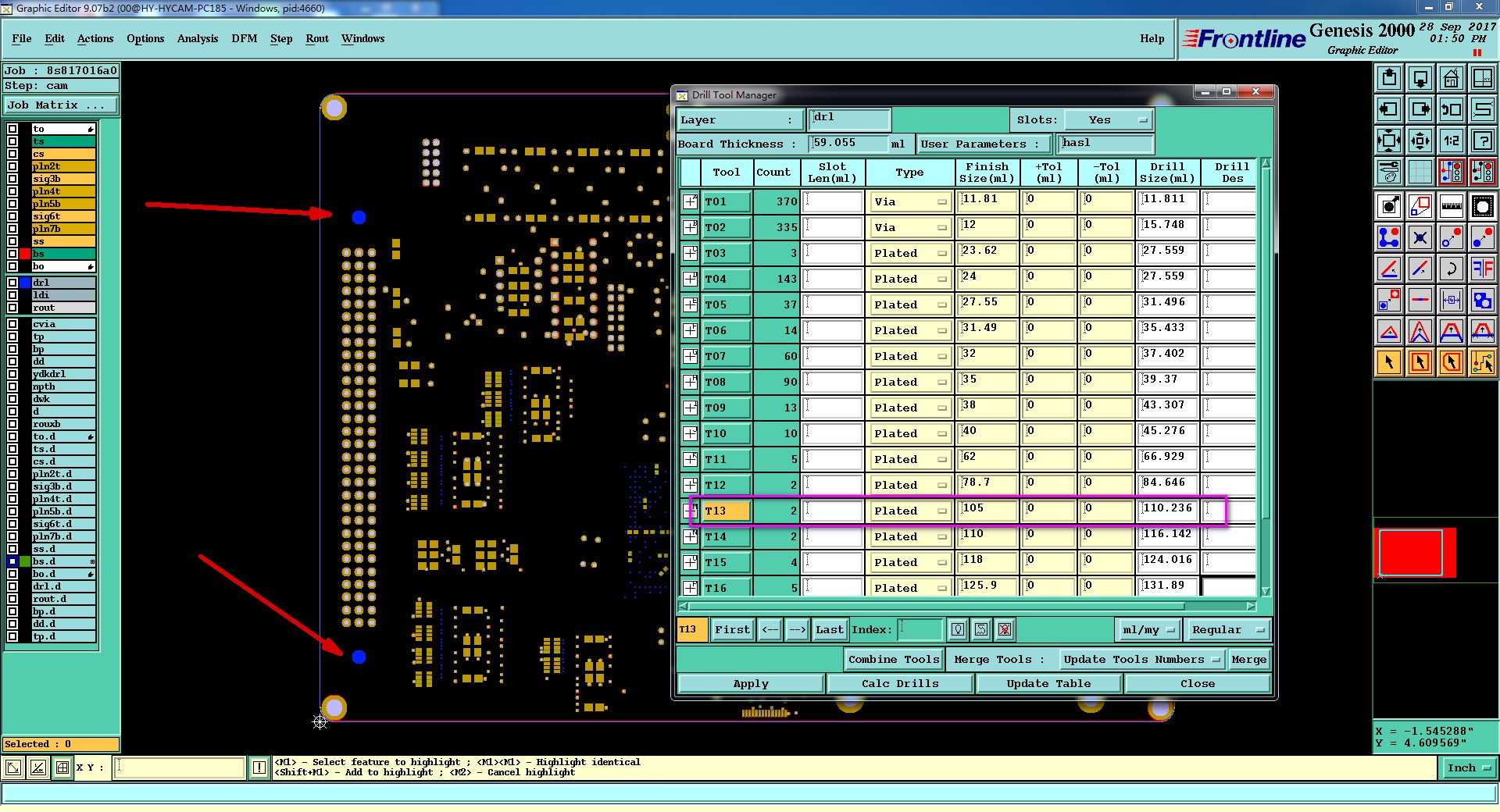The height and width of the screenshot is (812, 1500).
Task: Click the pan left arrow icon
Action: (1389, 109)
